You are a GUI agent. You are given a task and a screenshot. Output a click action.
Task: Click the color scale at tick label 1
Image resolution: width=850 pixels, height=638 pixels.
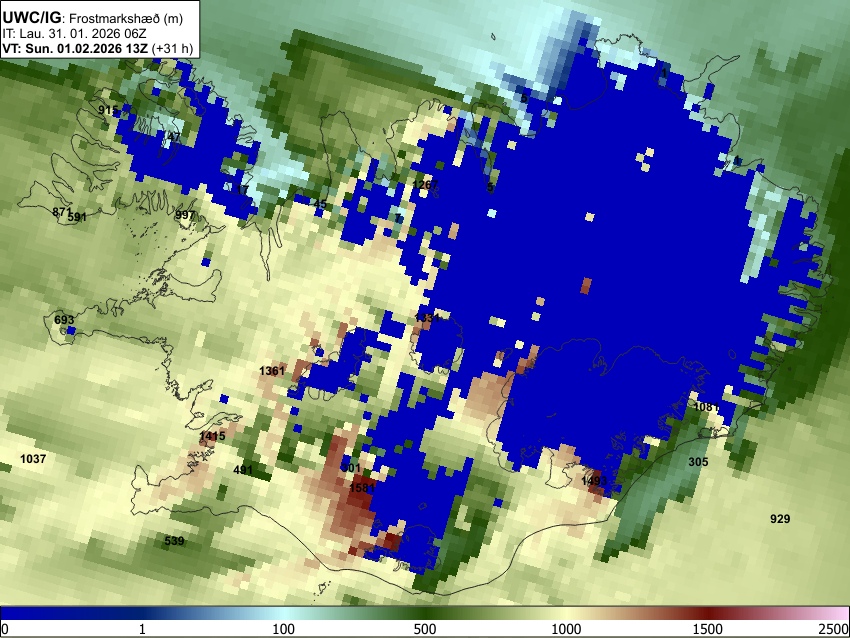coord(142,629)
